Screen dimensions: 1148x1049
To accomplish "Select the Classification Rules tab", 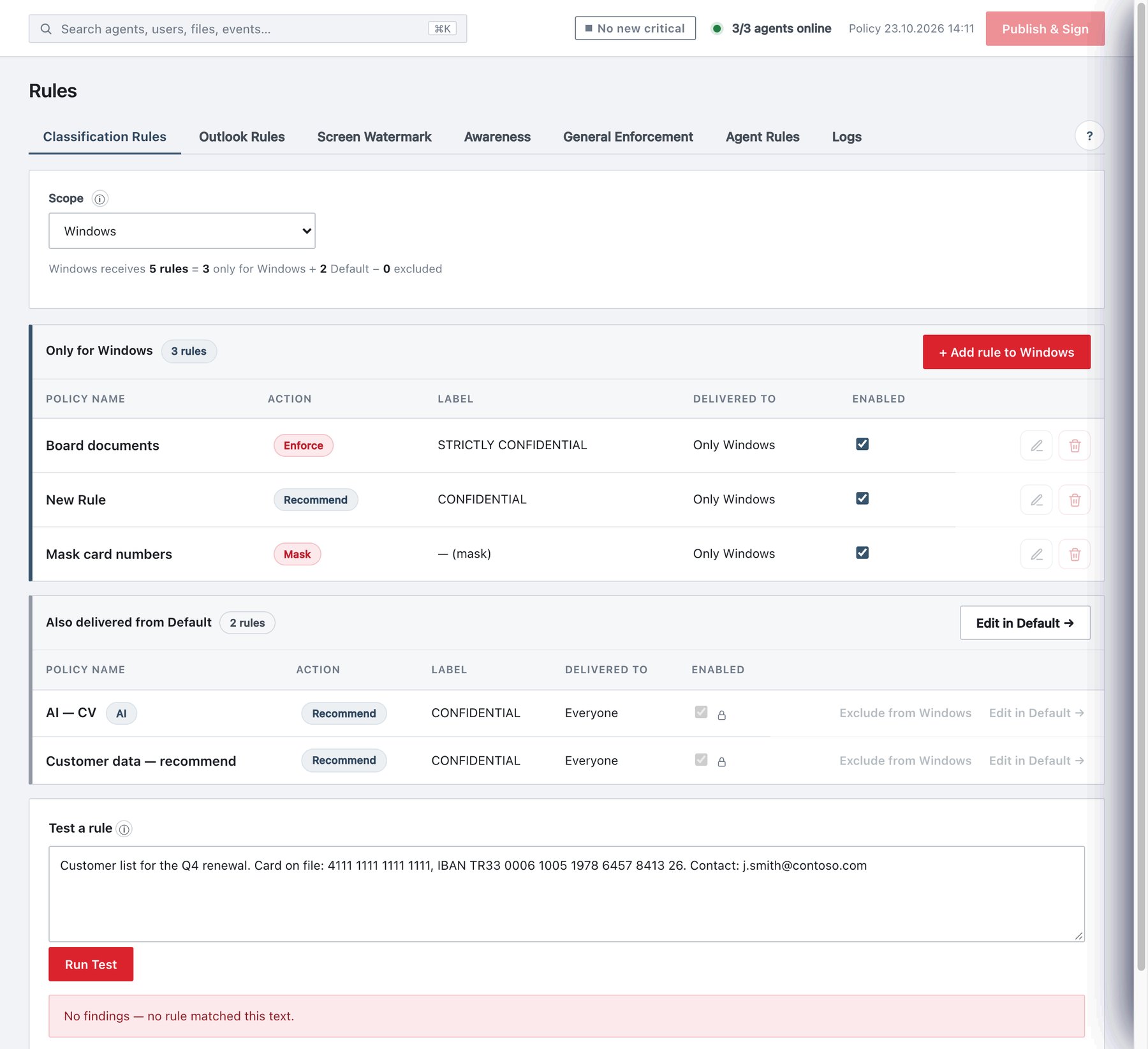I will [x=105, y=137].
